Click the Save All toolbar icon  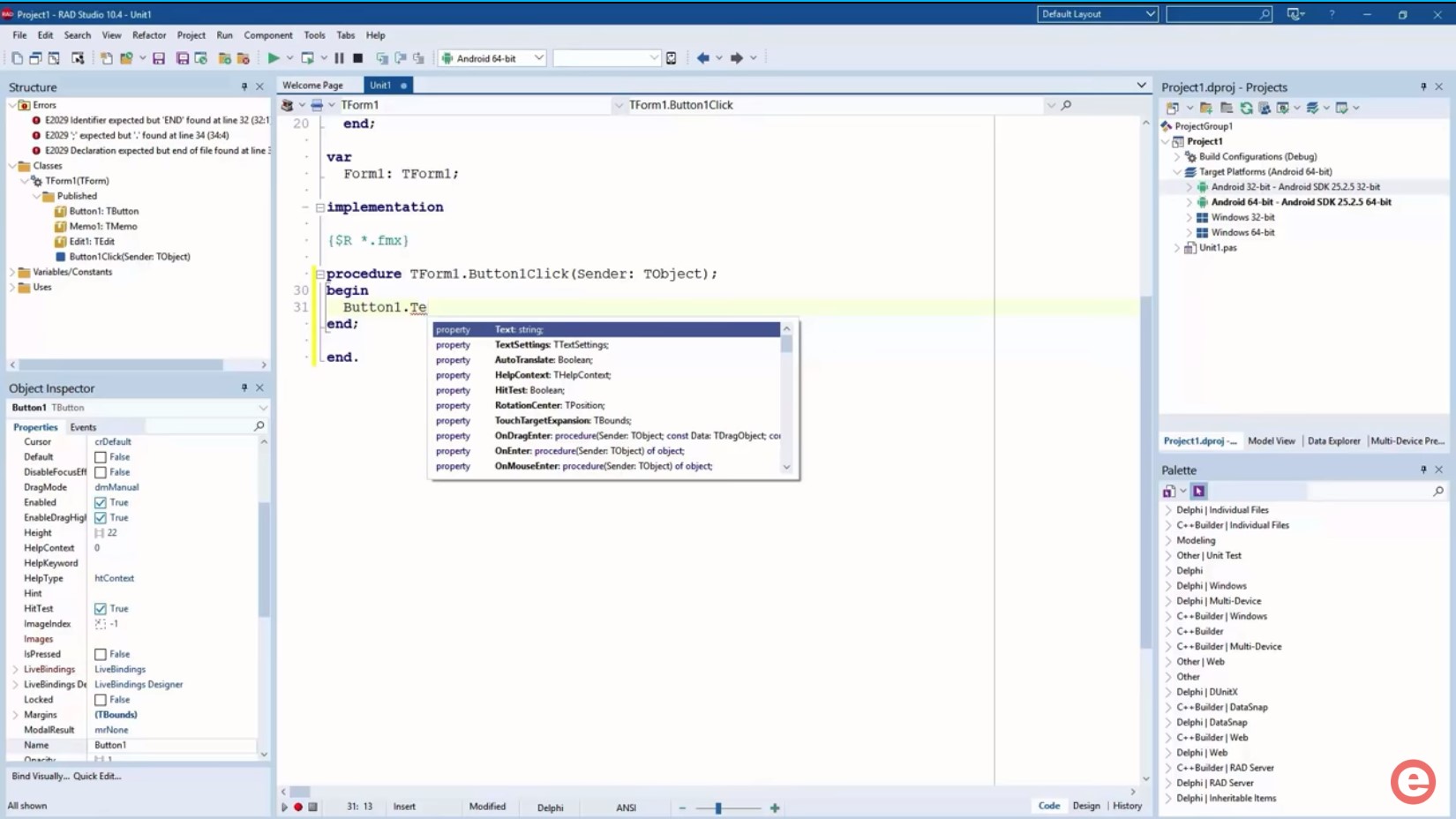coord(183,57)
